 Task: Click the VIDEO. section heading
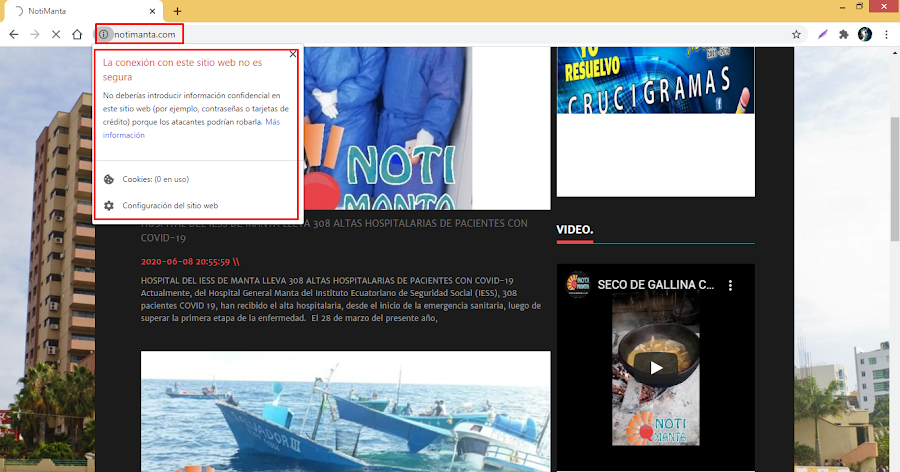click(575, 230)
